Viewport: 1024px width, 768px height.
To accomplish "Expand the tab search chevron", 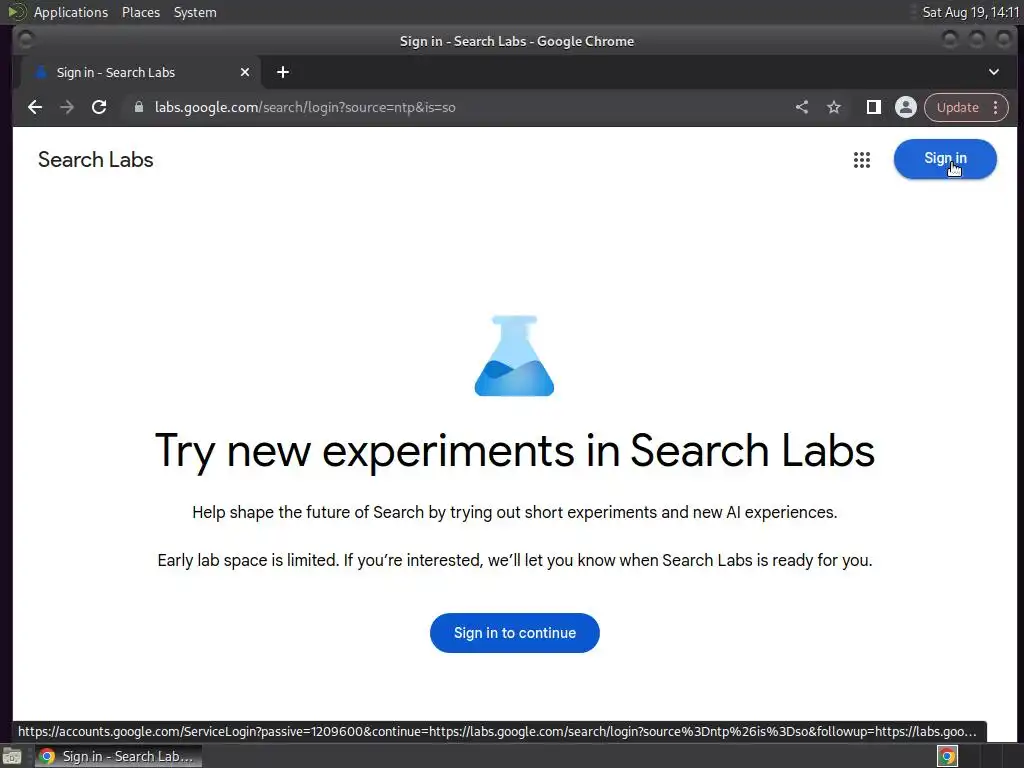I will [993, 72].
